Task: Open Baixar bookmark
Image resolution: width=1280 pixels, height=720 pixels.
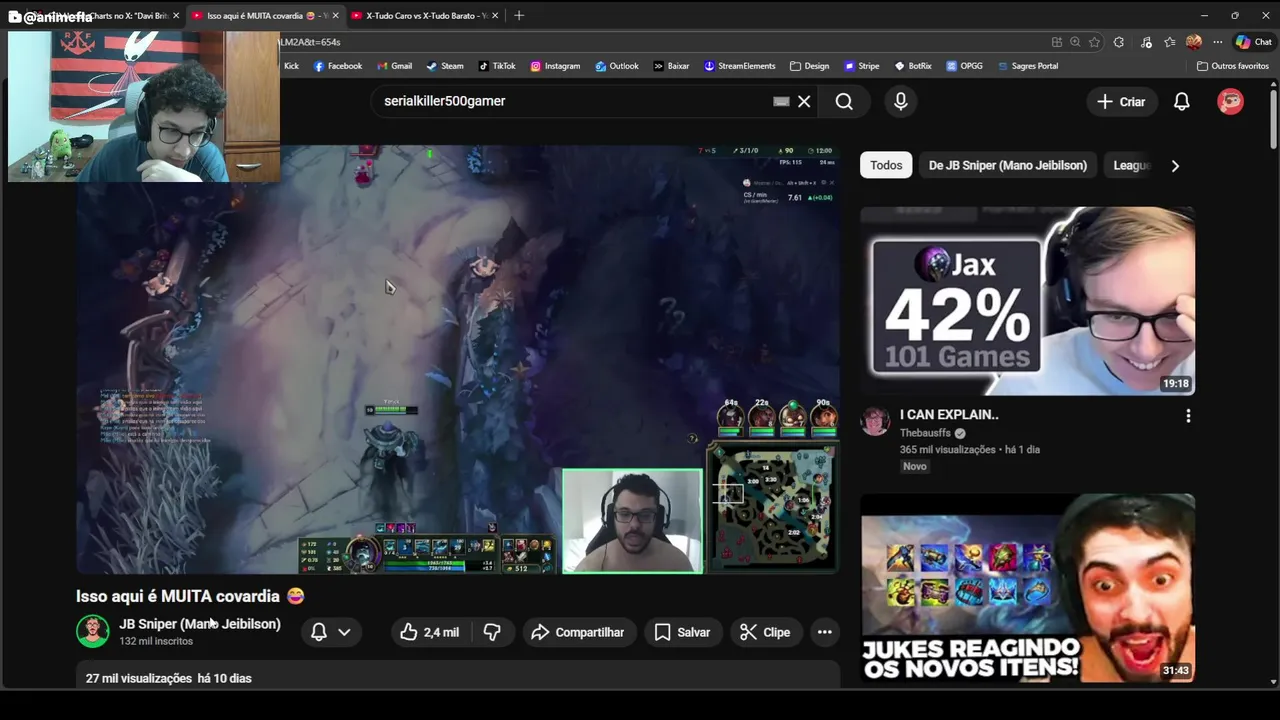Action: pyautogui.click(x=671, y=66)
